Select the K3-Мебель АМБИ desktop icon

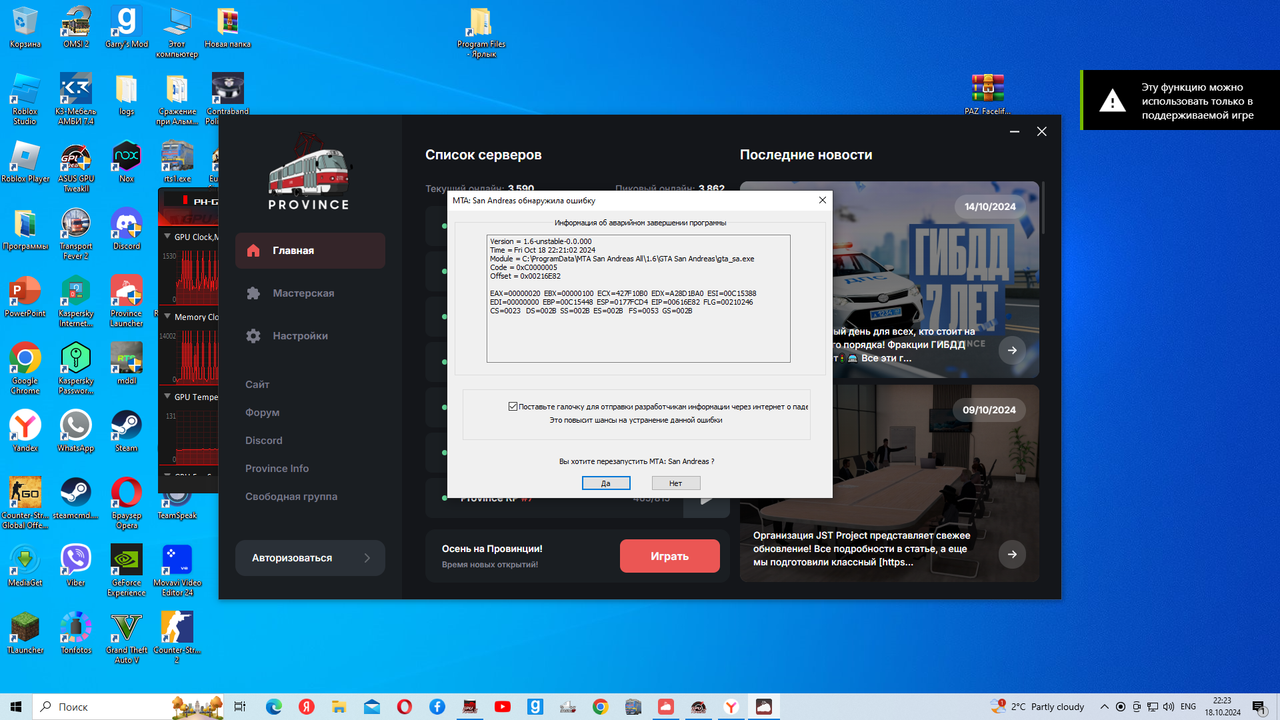pyautogui.click(x=76, y=98)
